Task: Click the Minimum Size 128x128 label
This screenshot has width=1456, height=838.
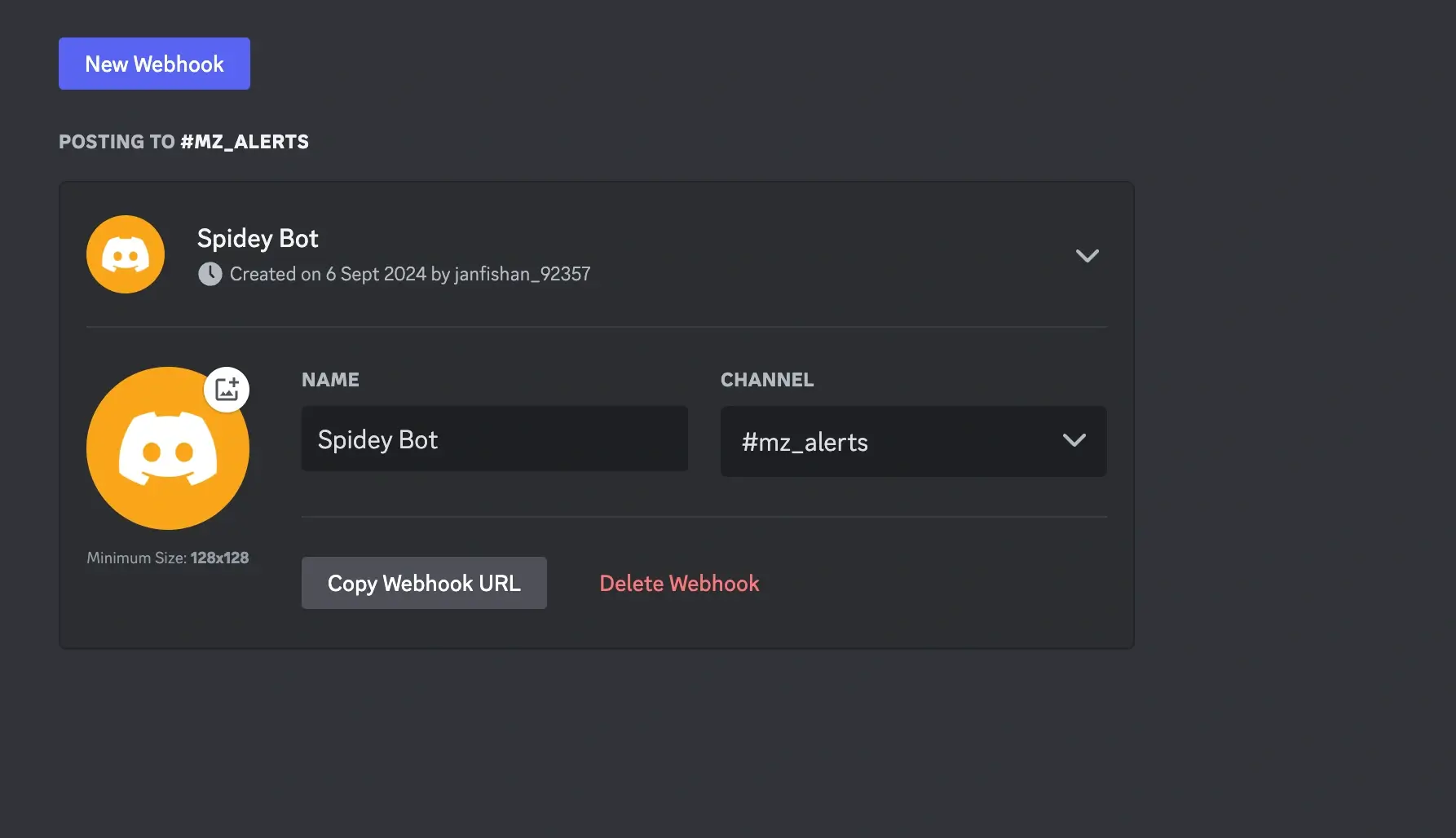Action: 169,558
